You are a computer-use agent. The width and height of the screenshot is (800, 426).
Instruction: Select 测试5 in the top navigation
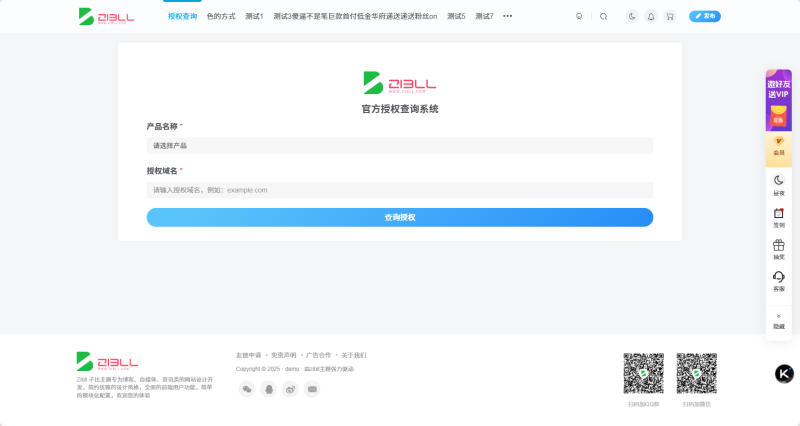[456, 16]
